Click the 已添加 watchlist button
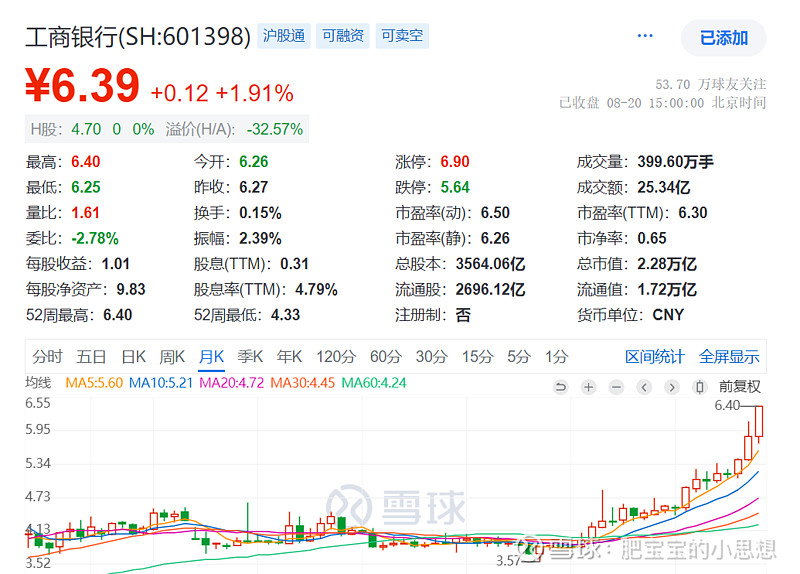The image size is (800, 574). click(x=723, y=38)
